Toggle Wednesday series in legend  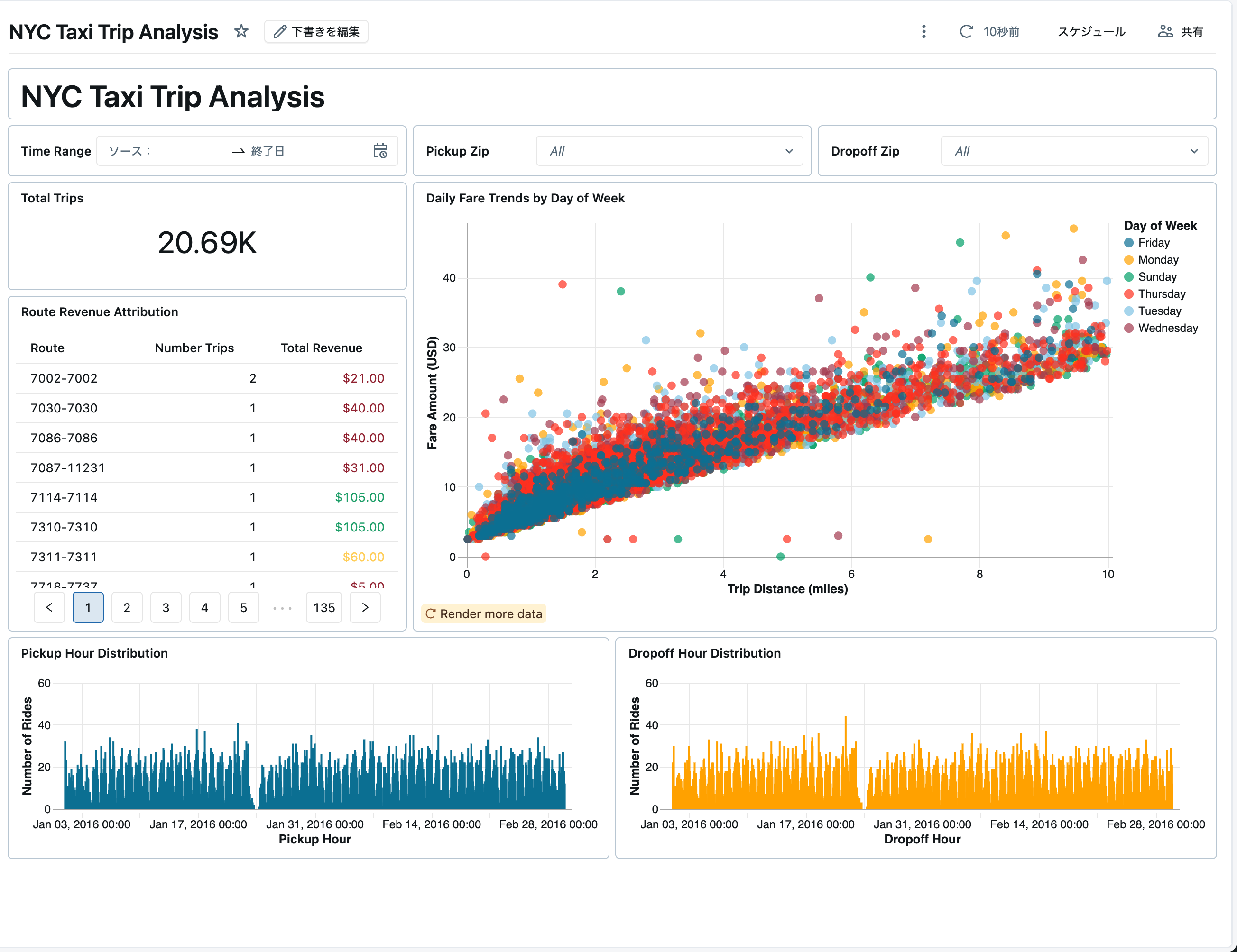tap(1167, 328)
